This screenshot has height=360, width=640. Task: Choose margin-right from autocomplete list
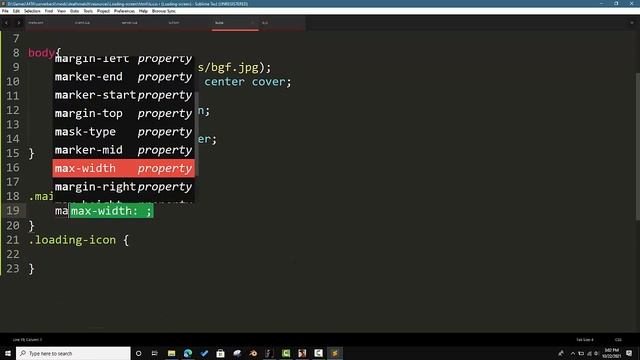tap(123, 187)
